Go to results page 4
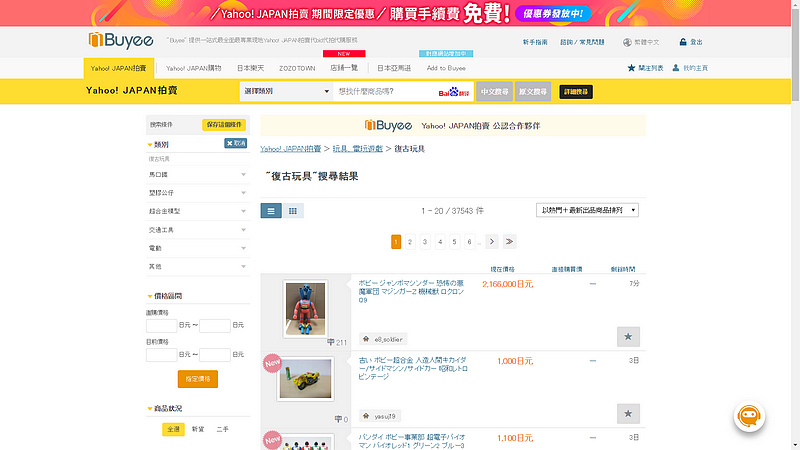 (x=440, y=242)
